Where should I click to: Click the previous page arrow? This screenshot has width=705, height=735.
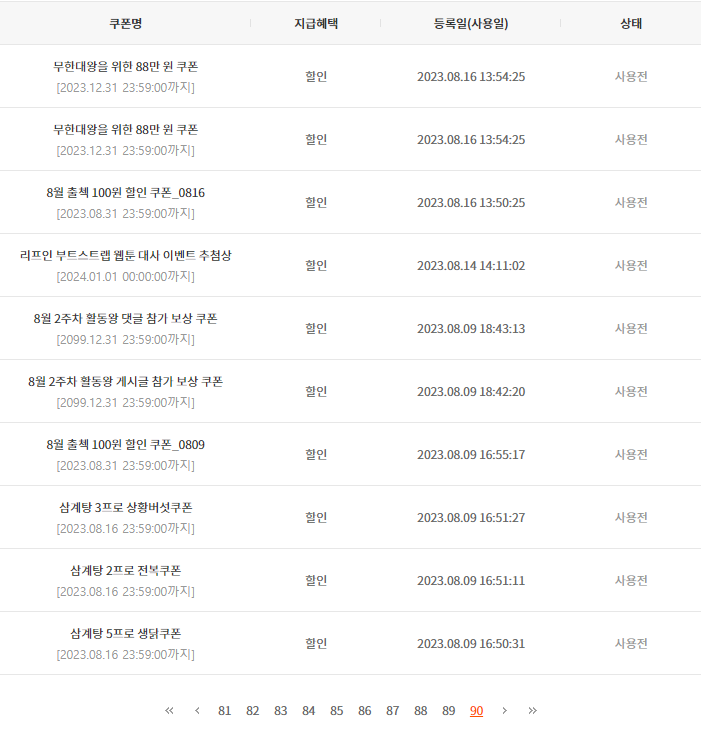[x=197, y=710]
